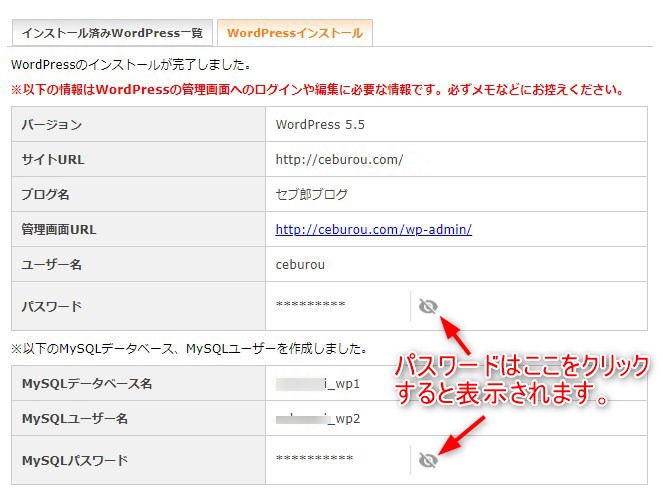This screenshot has width=663, height=490.
Task: Click the note about created MySQL database and user
Action: point(189,348)
